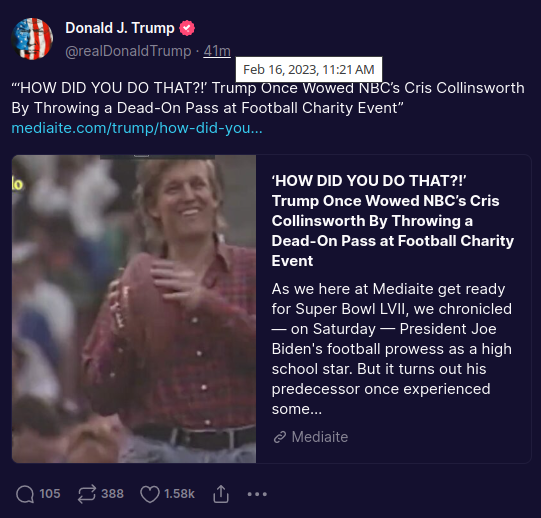This screenshot has height=518, width=541.
Task: Click the 388 ReTruths count
Action: click(112, 494)
